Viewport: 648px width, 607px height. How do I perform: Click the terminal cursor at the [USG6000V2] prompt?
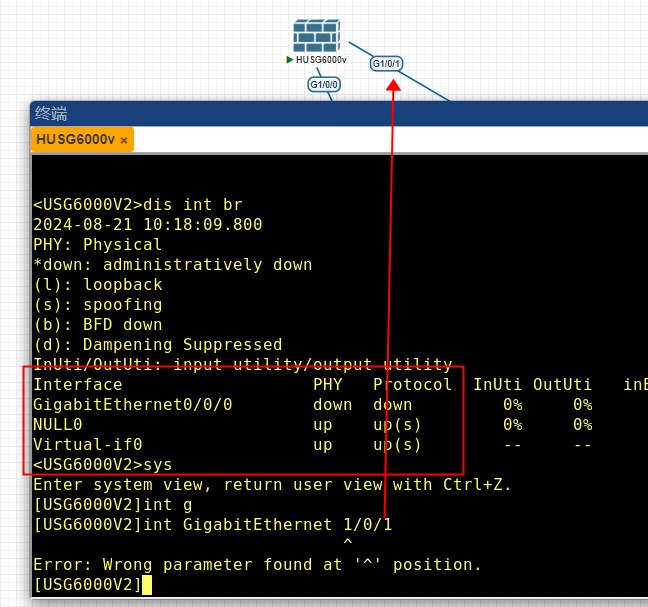click(147, 585)
